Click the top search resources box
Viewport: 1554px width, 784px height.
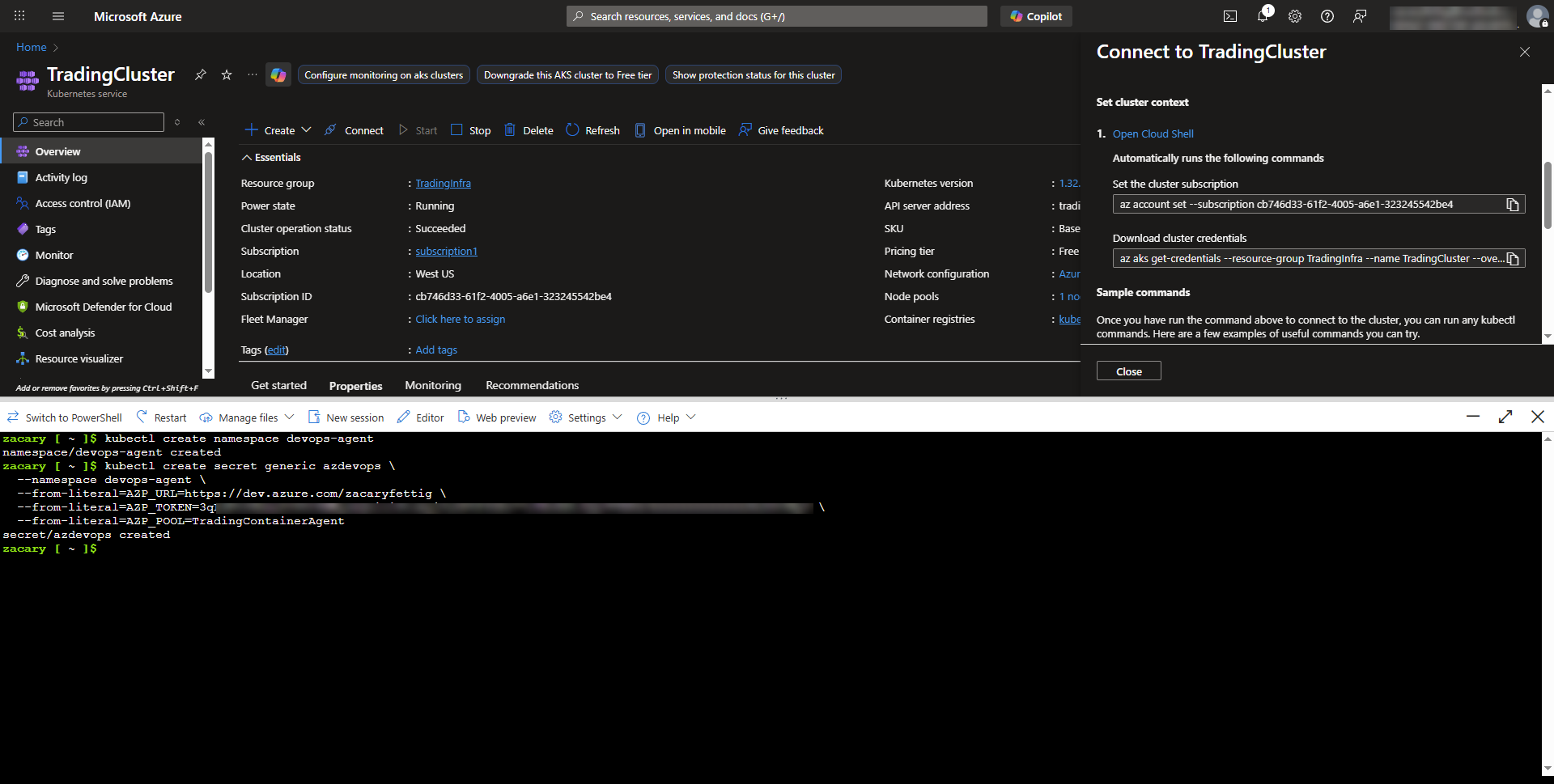[777, 16]
